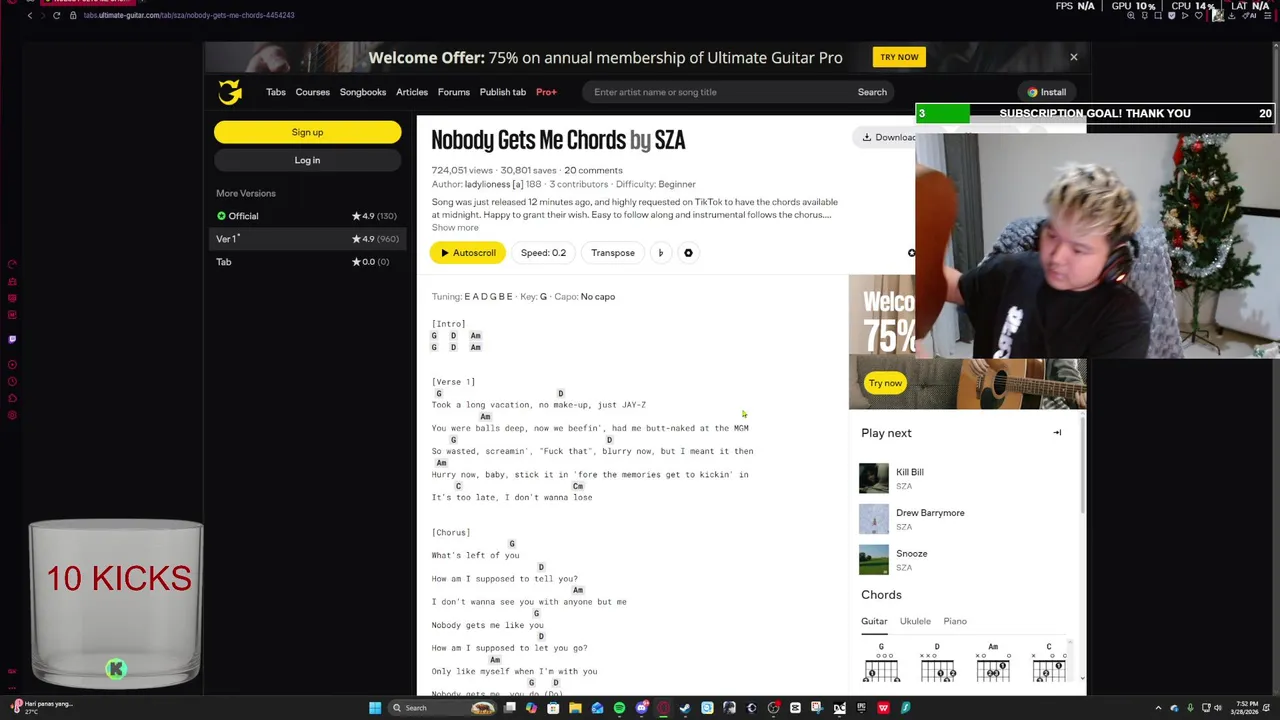Viewport: 1280px width, 720px height.
Task: Open the browser easy setup menu icon
Action: point(1267,15)
